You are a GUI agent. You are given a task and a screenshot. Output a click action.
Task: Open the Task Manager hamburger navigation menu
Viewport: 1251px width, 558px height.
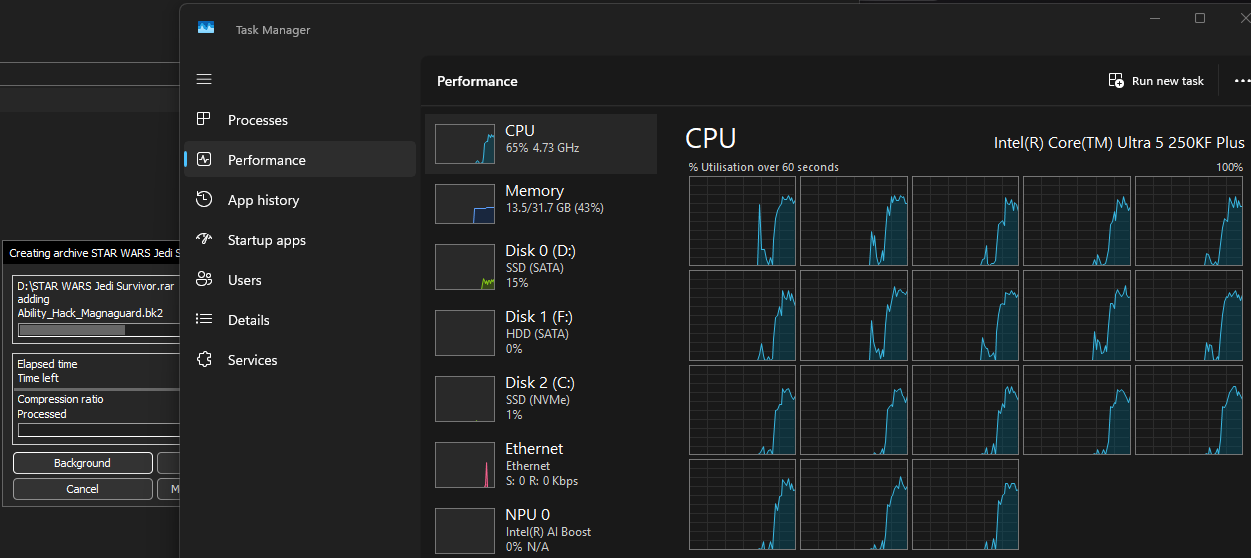[204, 79]
